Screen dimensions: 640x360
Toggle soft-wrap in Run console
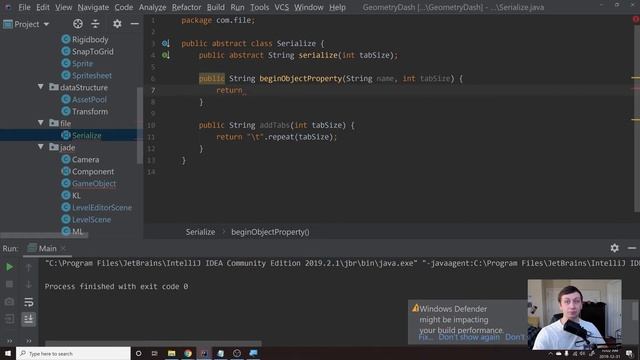[29, 302]
